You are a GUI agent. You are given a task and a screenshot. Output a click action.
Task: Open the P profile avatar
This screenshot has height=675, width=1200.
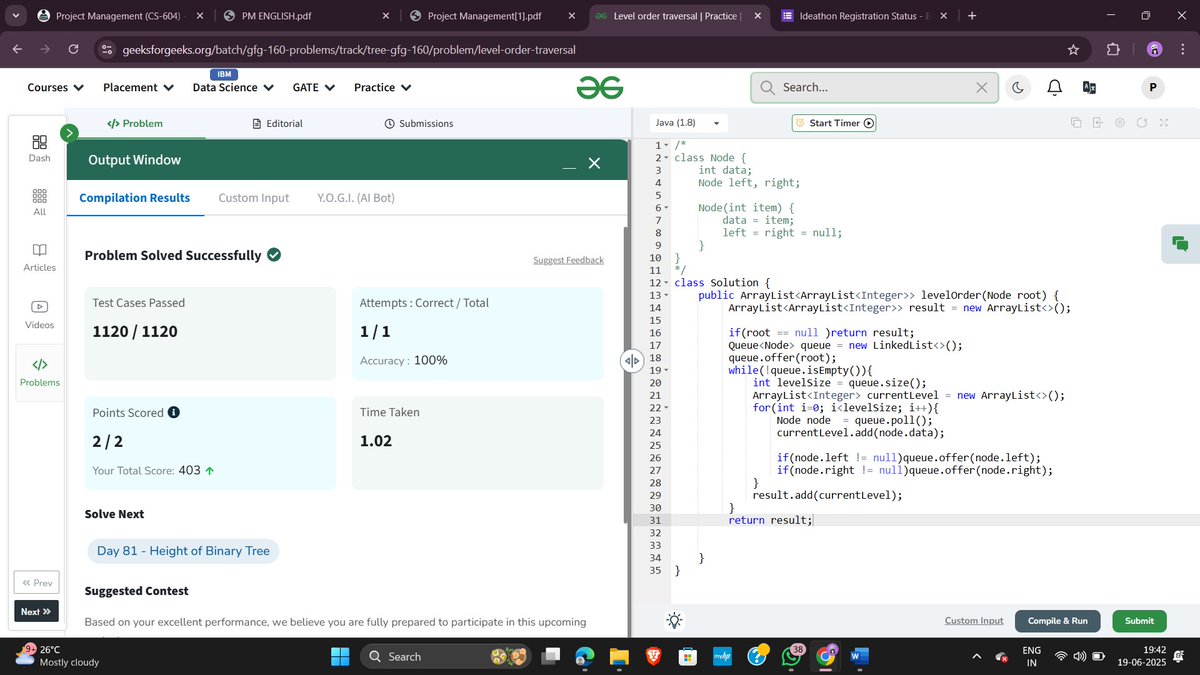1152,88
